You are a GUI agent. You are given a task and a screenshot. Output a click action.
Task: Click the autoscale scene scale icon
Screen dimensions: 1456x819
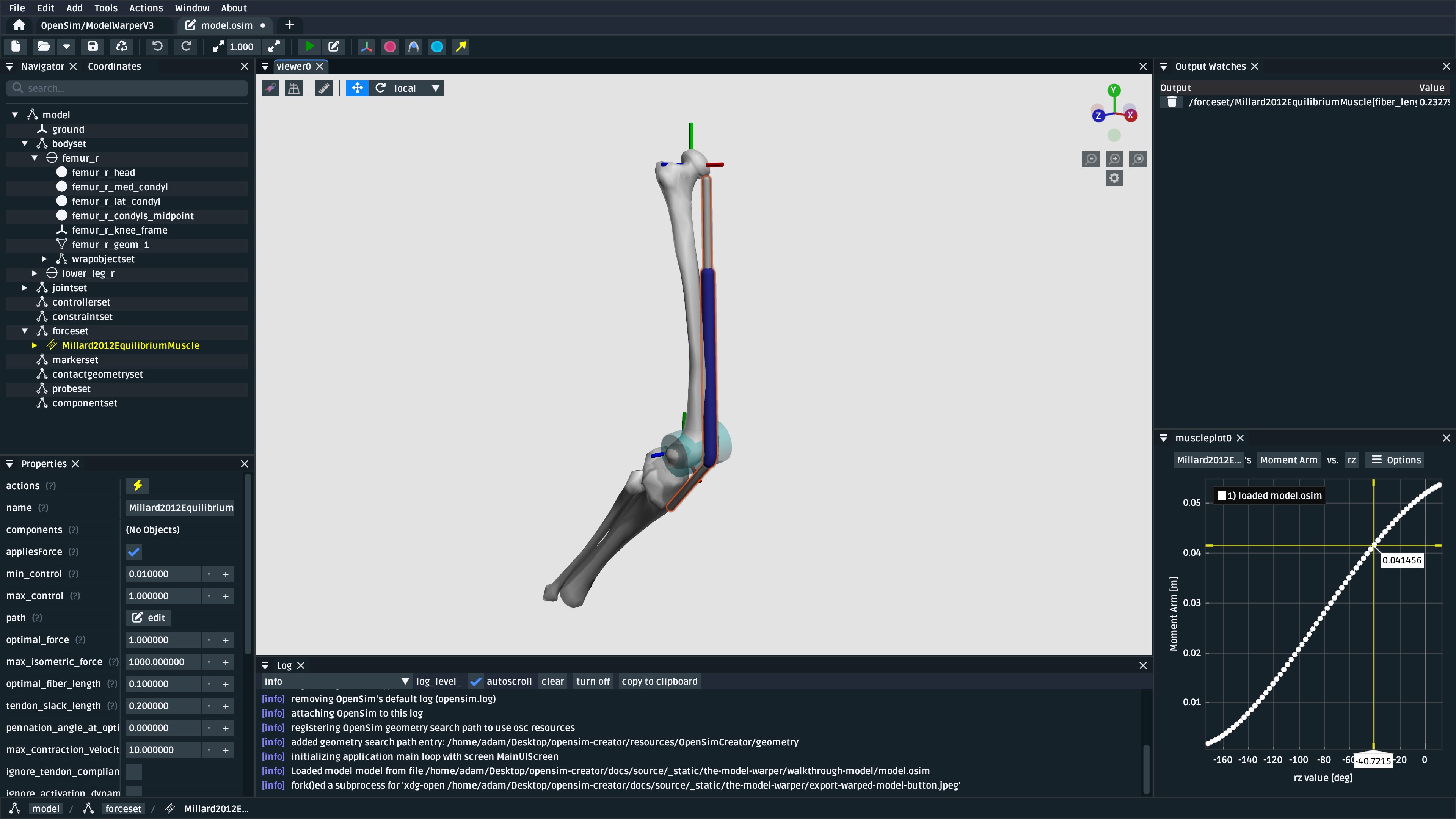(x=274, y=46)
